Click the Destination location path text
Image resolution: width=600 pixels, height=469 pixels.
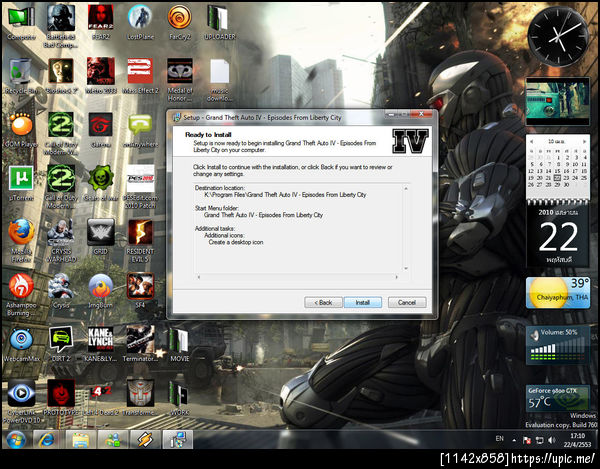pyautogui.click(x=285, y=195)
